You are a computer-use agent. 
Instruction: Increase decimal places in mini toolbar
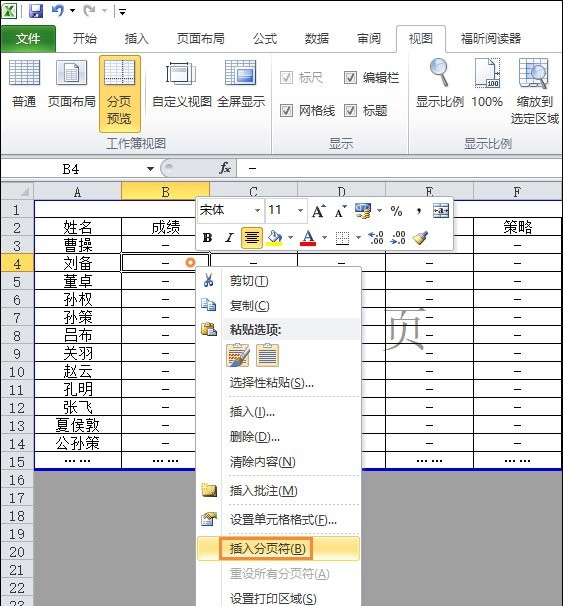click(376, 237)
